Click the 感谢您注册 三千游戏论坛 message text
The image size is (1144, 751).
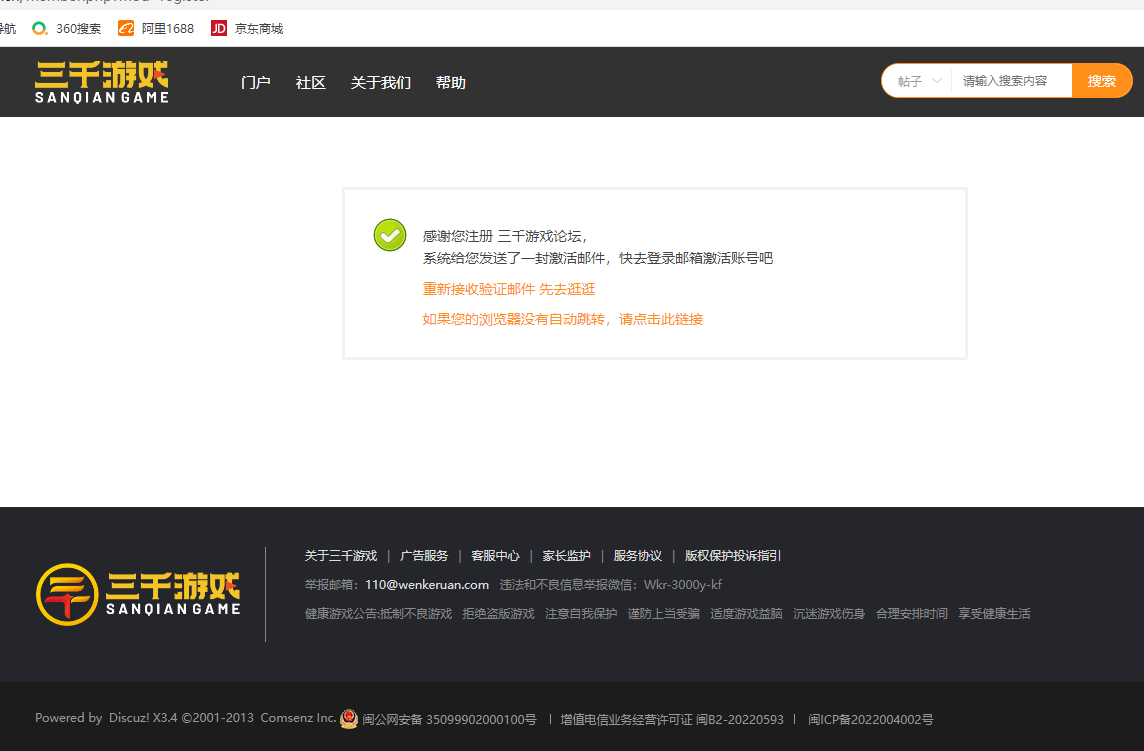[505, 236]
